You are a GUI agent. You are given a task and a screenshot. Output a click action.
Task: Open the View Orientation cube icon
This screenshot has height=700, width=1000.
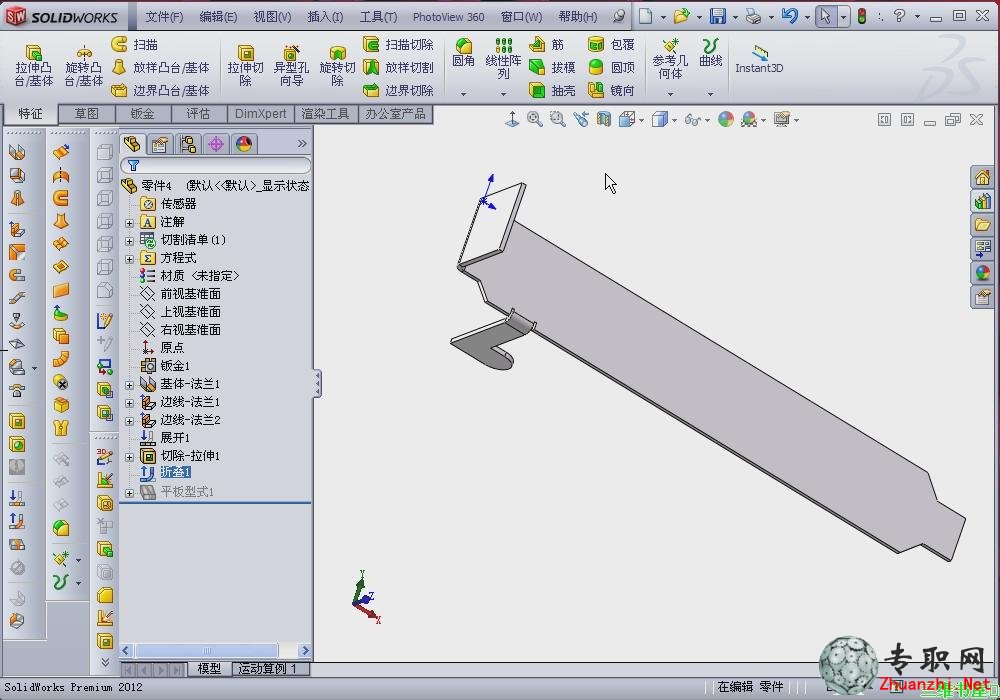click(x=627, y=119)
